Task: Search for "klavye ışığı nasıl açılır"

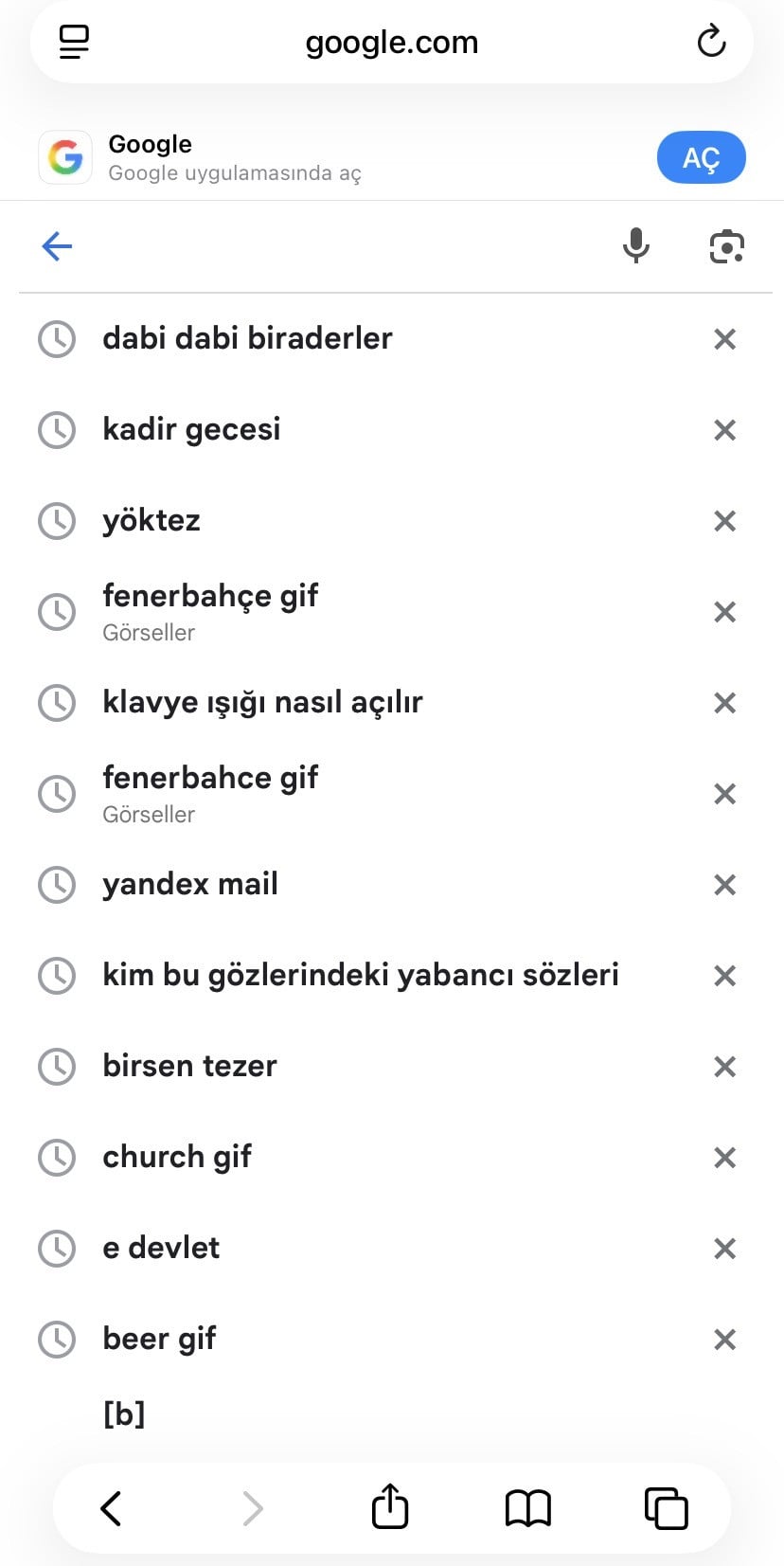Action: tap(262, 702)
